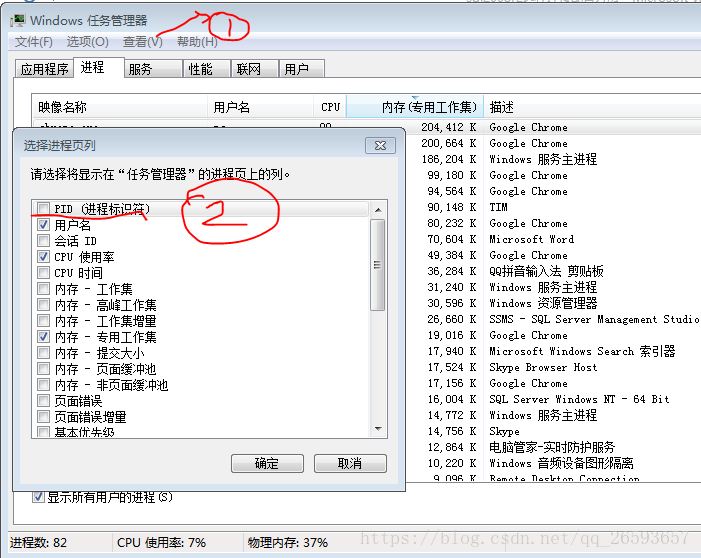Toggle 显示所有用户的进程 checkbox
This screenshot has width=701, height=558.
tap(38, 497)
